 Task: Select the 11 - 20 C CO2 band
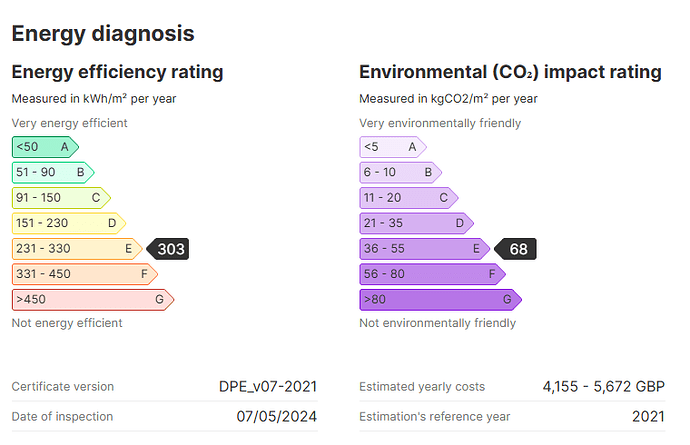409,198
